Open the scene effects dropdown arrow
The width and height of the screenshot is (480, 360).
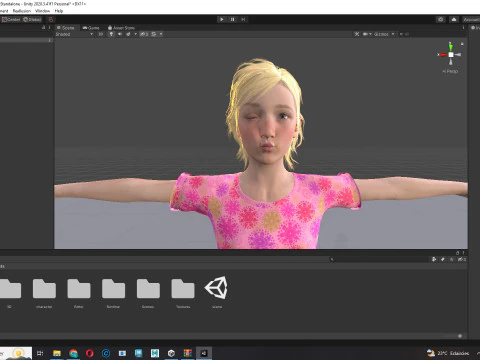pos(135,34)
